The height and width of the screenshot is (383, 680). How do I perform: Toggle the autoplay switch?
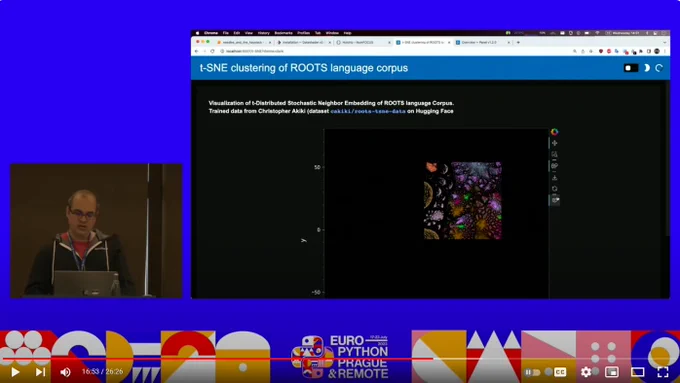[533, 372]
